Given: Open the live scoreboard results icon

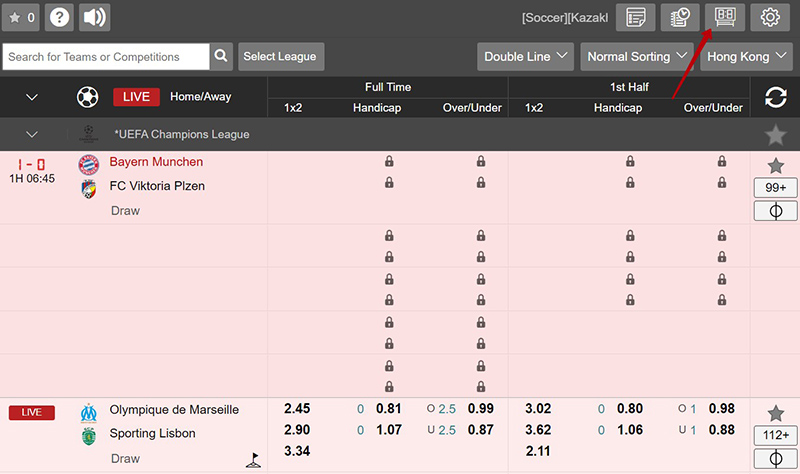Looking at the screenshot, I should (x=725, y=18).
